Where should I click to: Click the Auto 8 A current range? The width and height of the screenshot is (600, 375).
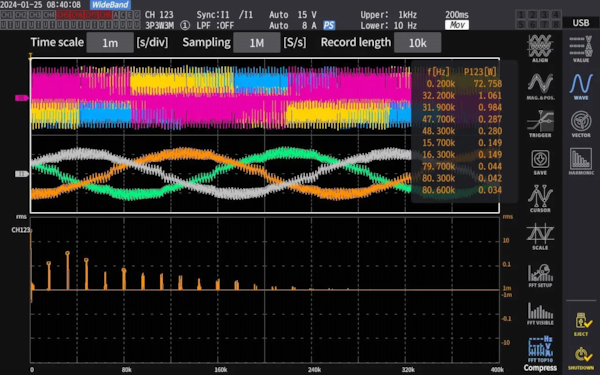293,26
